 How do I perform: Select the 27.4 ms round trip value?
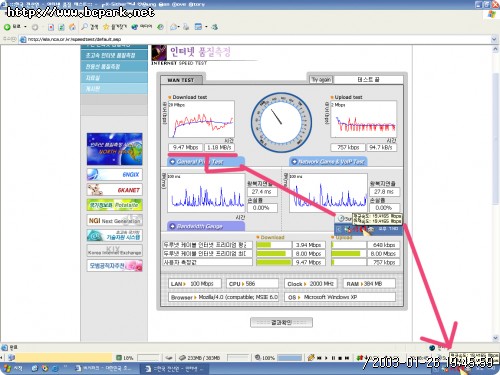[x=262, y=192]
